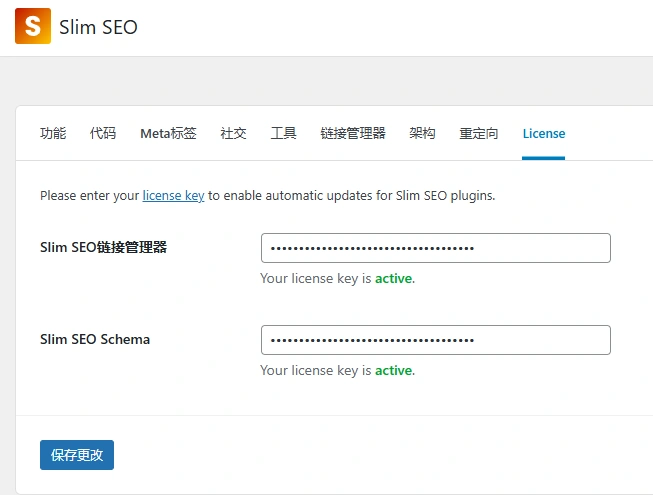Click the active status under Slim SEO Schema field
The width and height of the screenshot is (653, 495).
point(394,371)
